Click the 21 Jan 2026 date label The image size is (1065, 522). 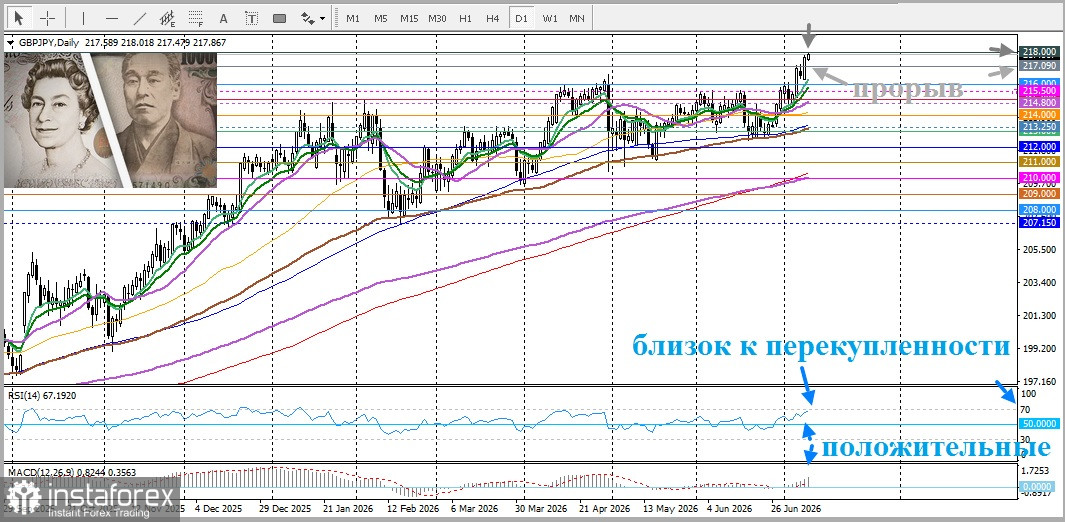(x=350, y=508)
